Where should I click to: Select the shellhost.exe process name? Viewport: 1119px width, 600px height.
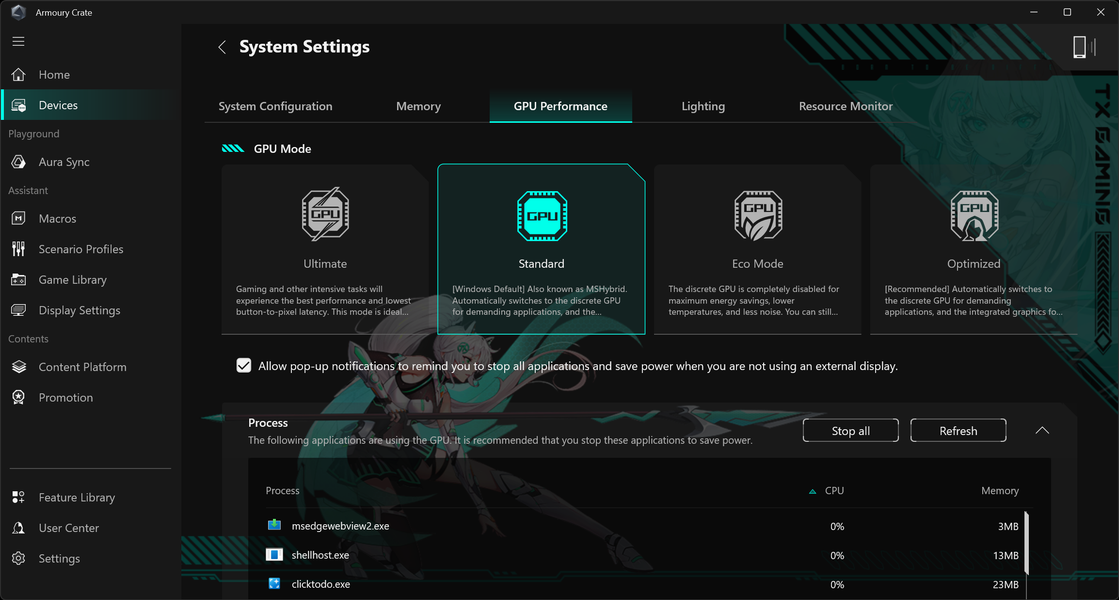pos(320,555)
